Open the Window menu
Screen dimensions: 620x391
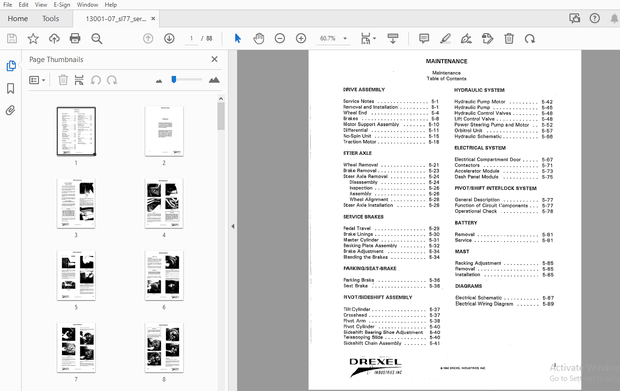[x=87, y=5]
